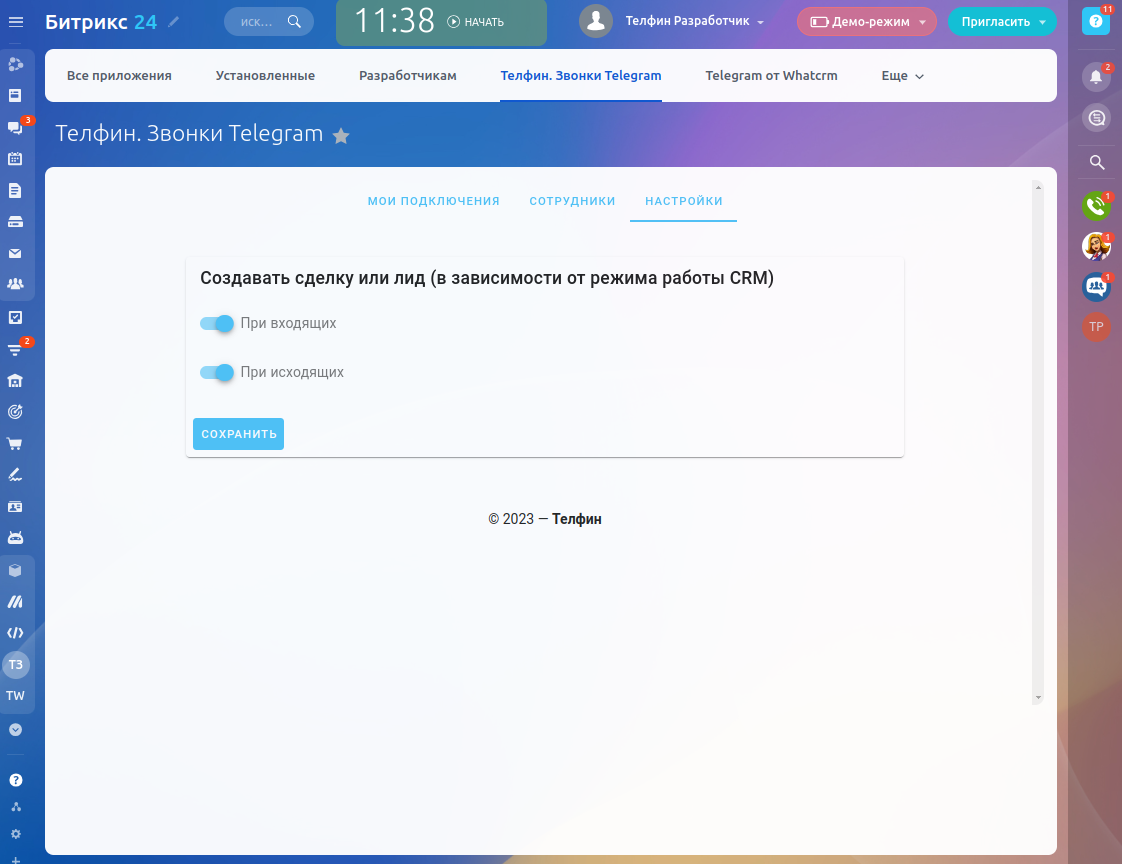Open the 'Пригласить' dropdown arrow
The image size is (1122, 864).
coord(1043,22)
